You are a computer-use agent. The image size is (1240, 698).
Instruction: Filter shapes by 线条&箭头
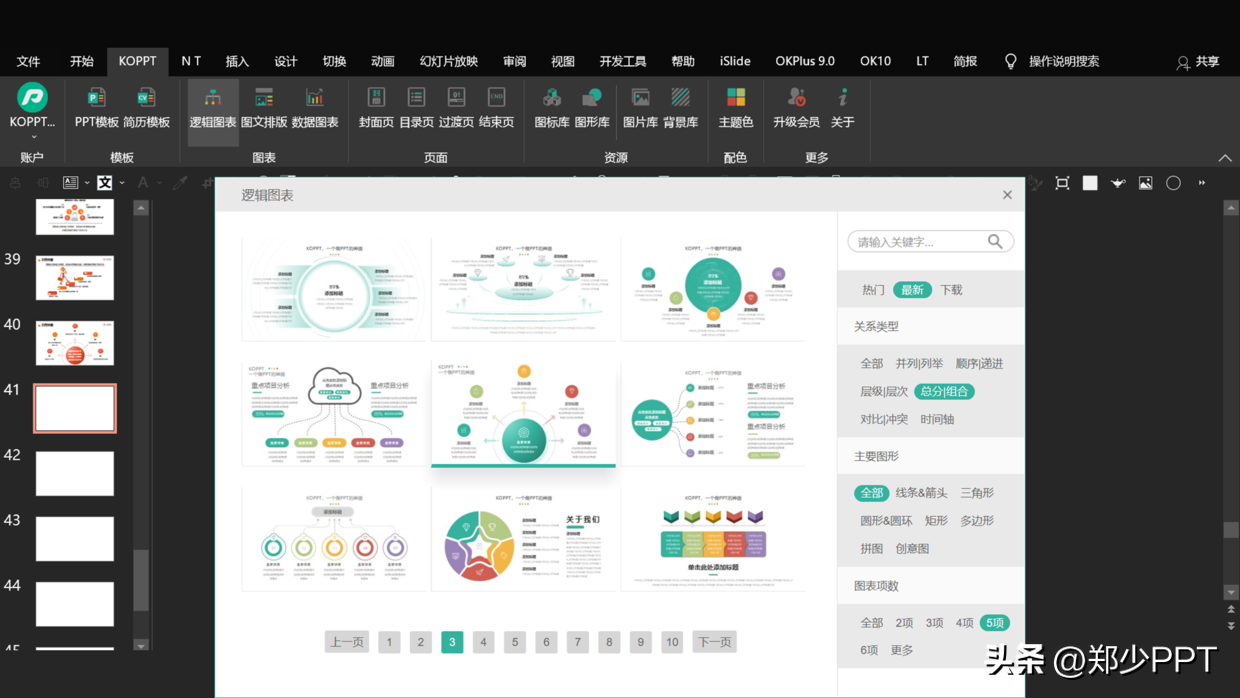(921, 493)
